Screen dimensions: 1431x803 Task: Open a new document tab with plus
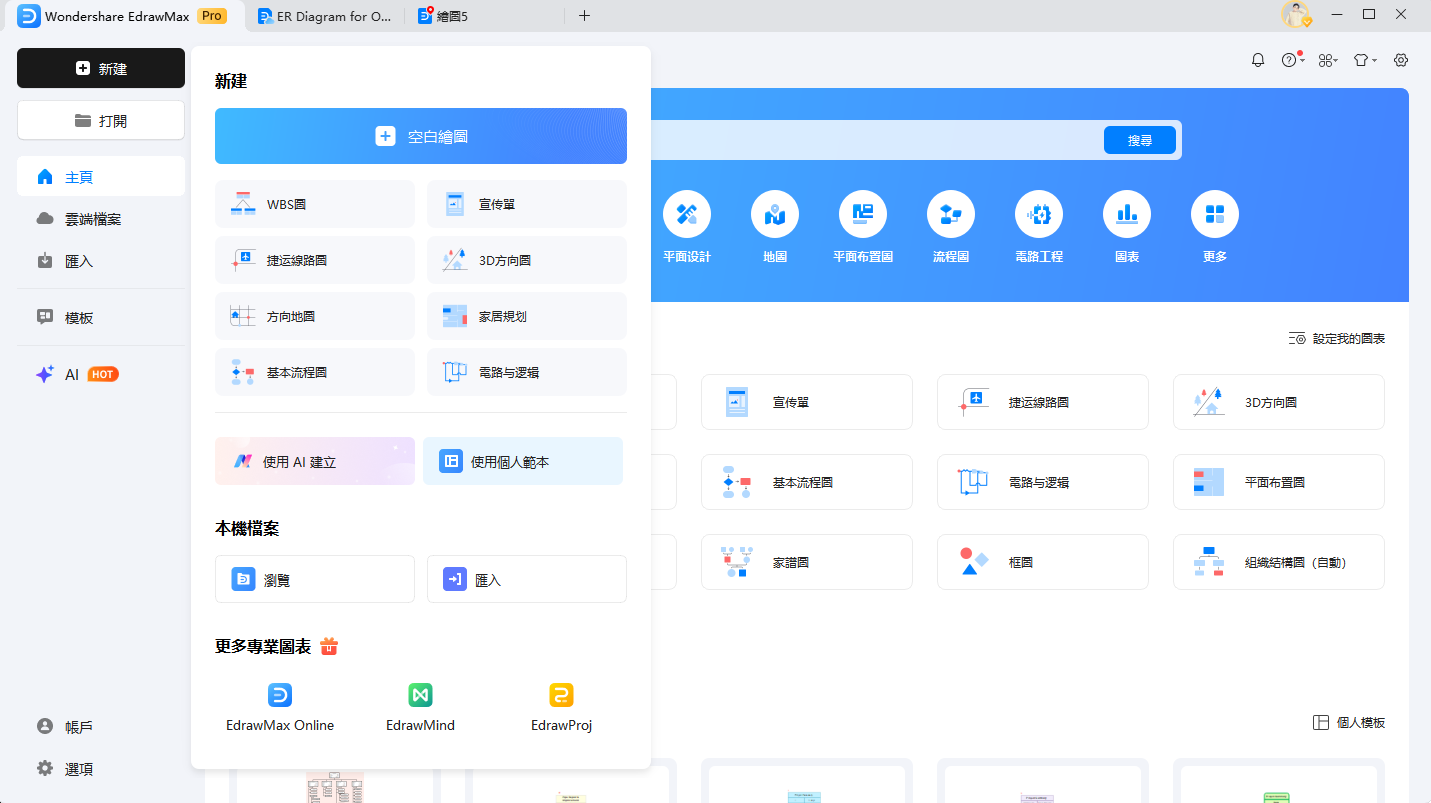click(584, 15)
